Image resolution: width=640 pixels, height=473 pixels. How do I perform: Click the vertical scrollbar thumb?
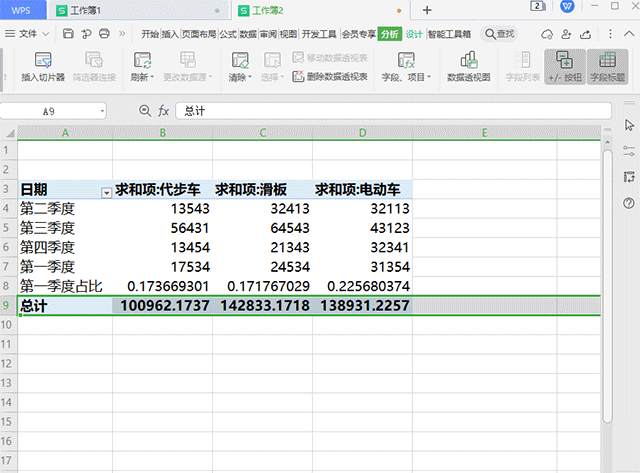pyautogui.click(x=607, y=286)
